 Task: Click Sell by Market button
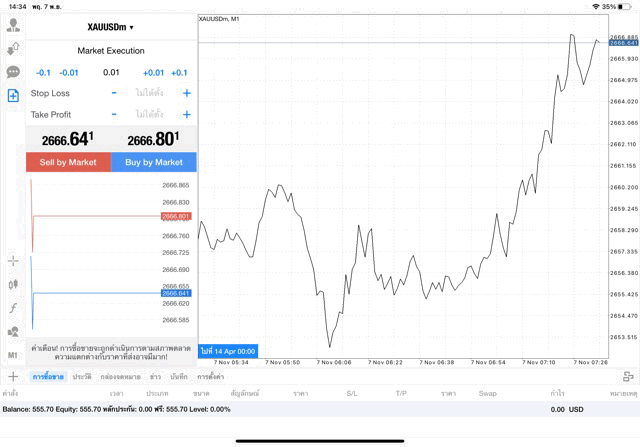(x=68, y=162)
